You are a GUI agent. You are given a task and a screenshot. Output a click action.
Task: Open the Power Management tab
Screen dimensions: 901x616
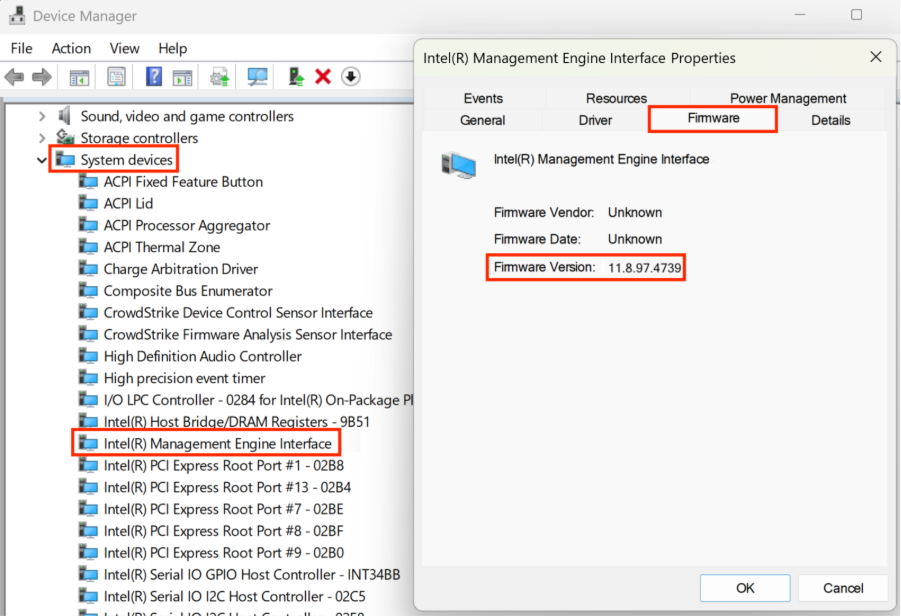(x=787, y=98)
